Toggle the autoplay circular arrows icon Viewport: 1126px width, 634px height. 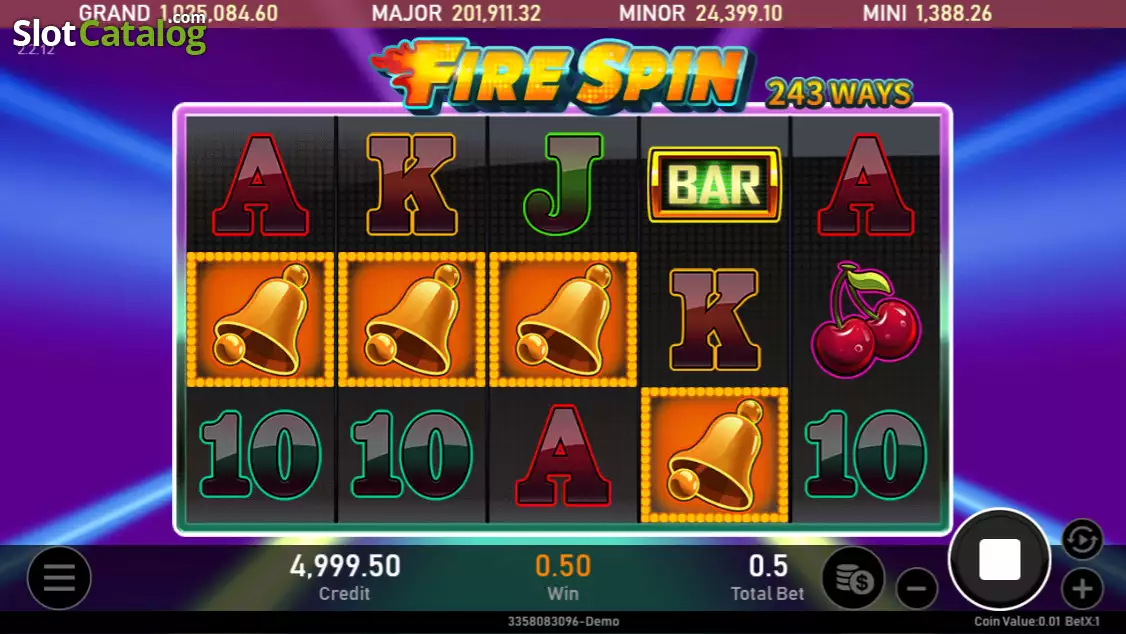(1081, 539)
